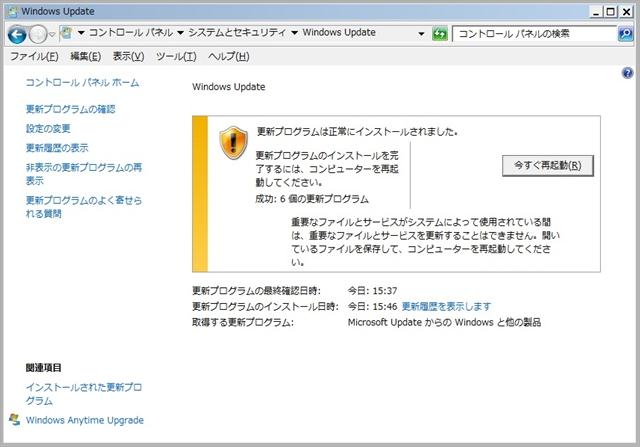Expand dropdown arrow after システムとセキュリティ
The image size is (640, 447).
[294, 33]
